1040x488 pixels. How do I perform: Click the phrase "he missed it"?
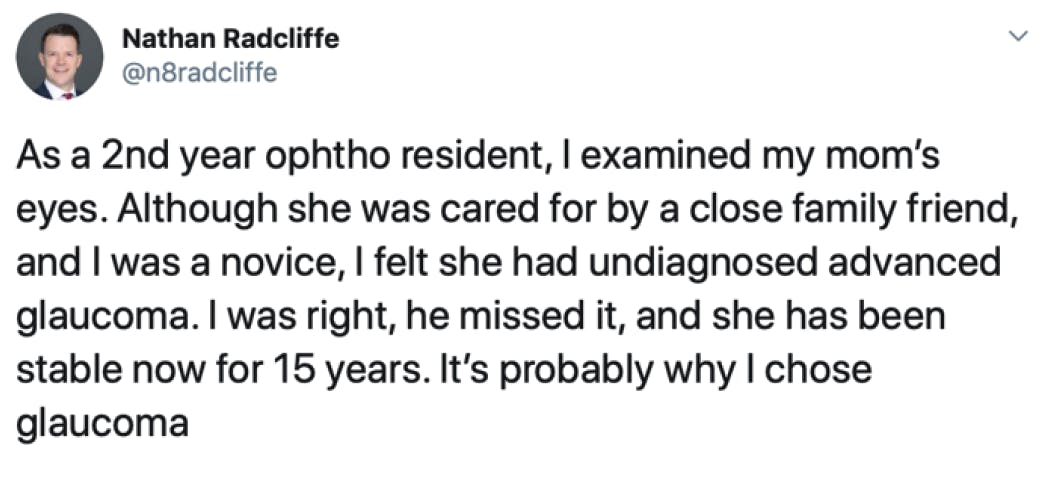tap(519, 317)
